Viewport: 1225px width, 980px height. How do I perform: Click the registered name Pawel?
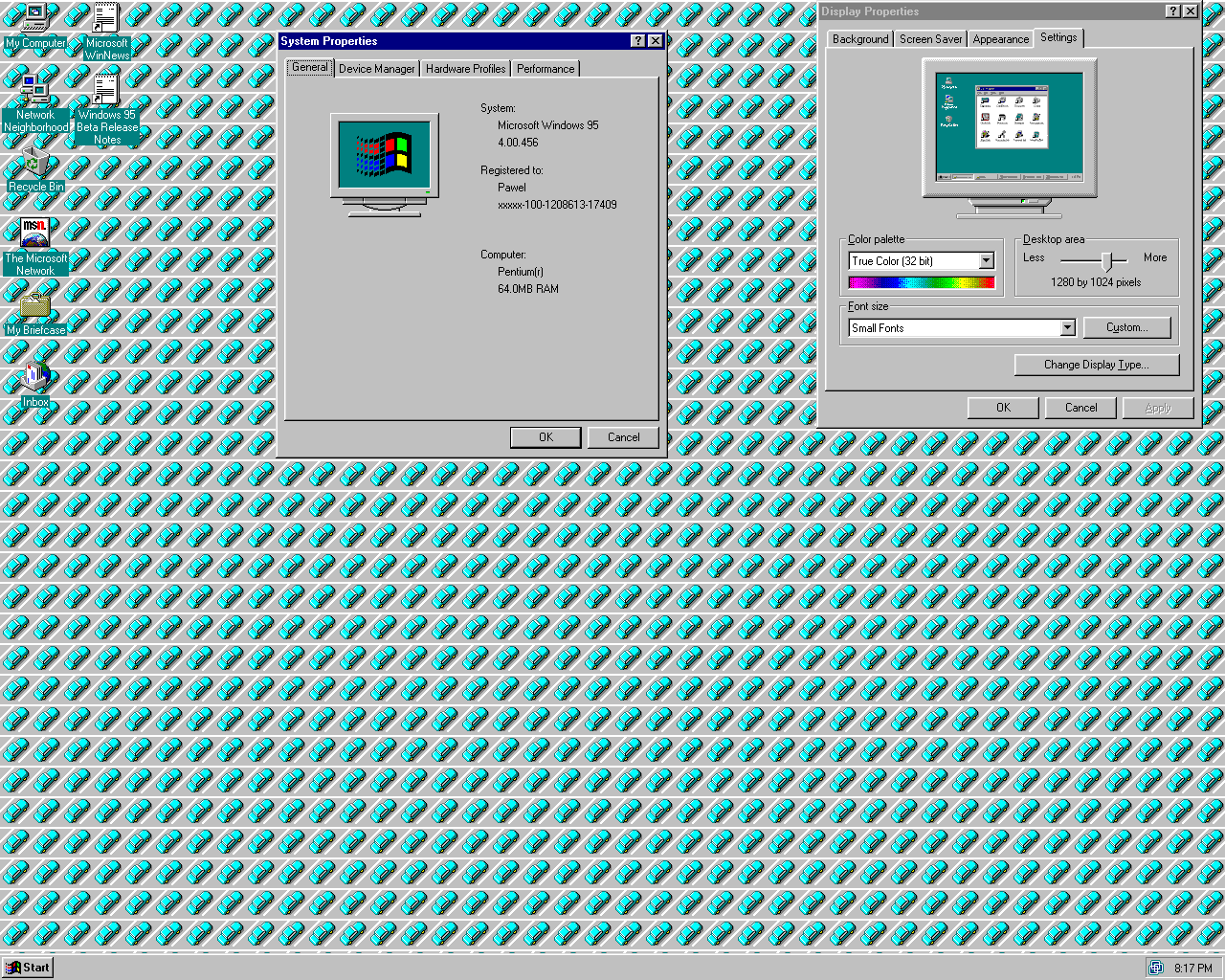coord(512,188)
